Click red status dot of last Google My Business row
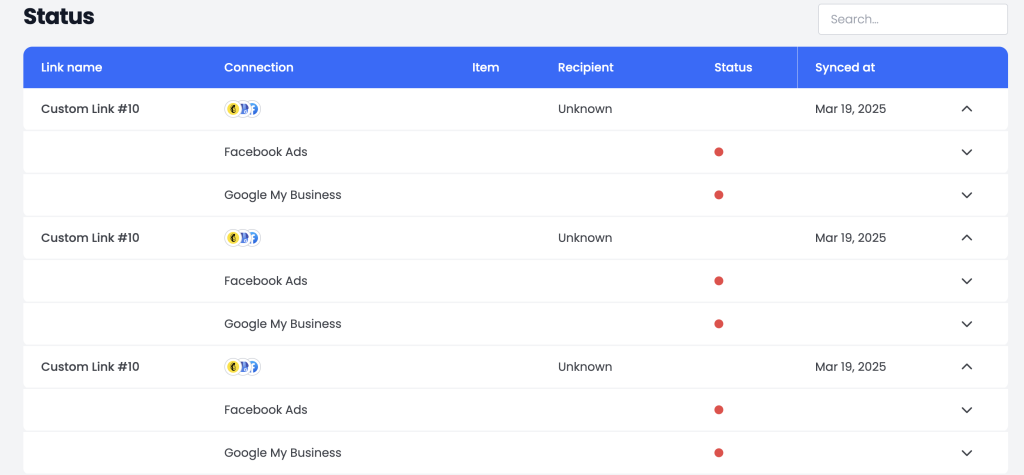 [x=718, y=453]
